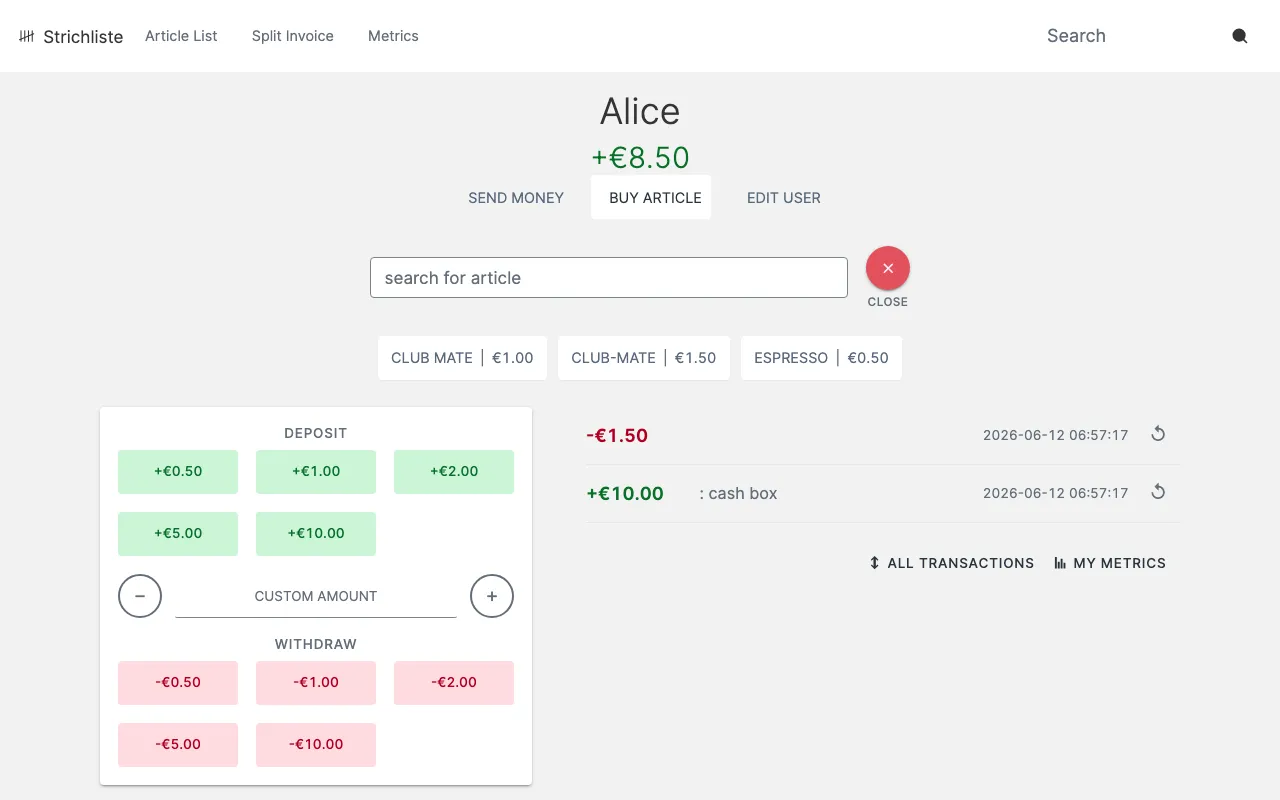Withdraw -€10.00
Viewport: 1280px width, 800px height.
pos(316,745)
